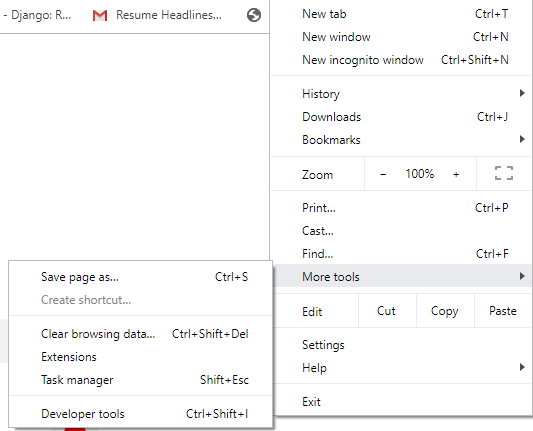Click the greyed Create shortcut entry
This screenshot has width=533, height=431.
(x=141, y=300)
